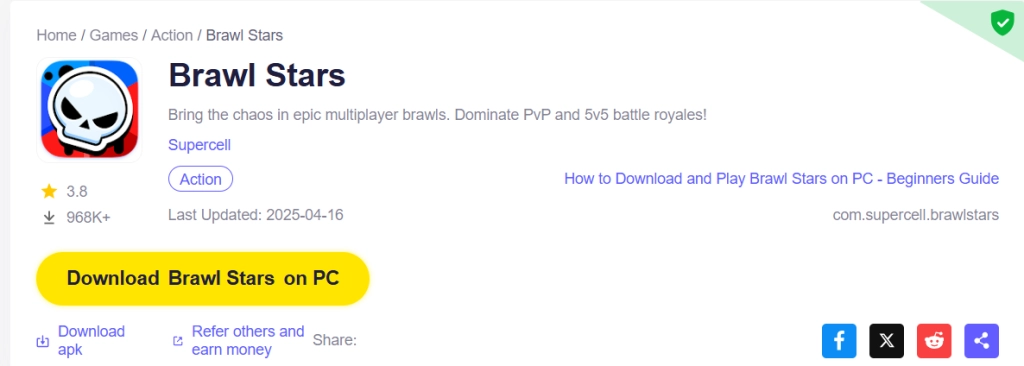Click the app description tagline text

pos(438,115)
